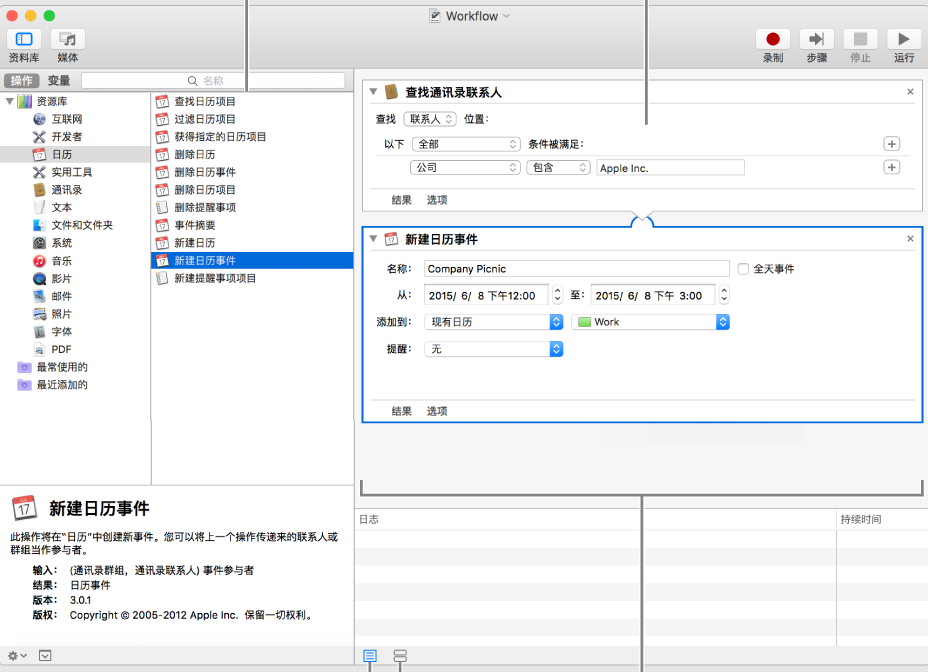The image size is (928, 672).
Task: Select the 获得指定的日历项目 action
Action: [x=220, y=137]
